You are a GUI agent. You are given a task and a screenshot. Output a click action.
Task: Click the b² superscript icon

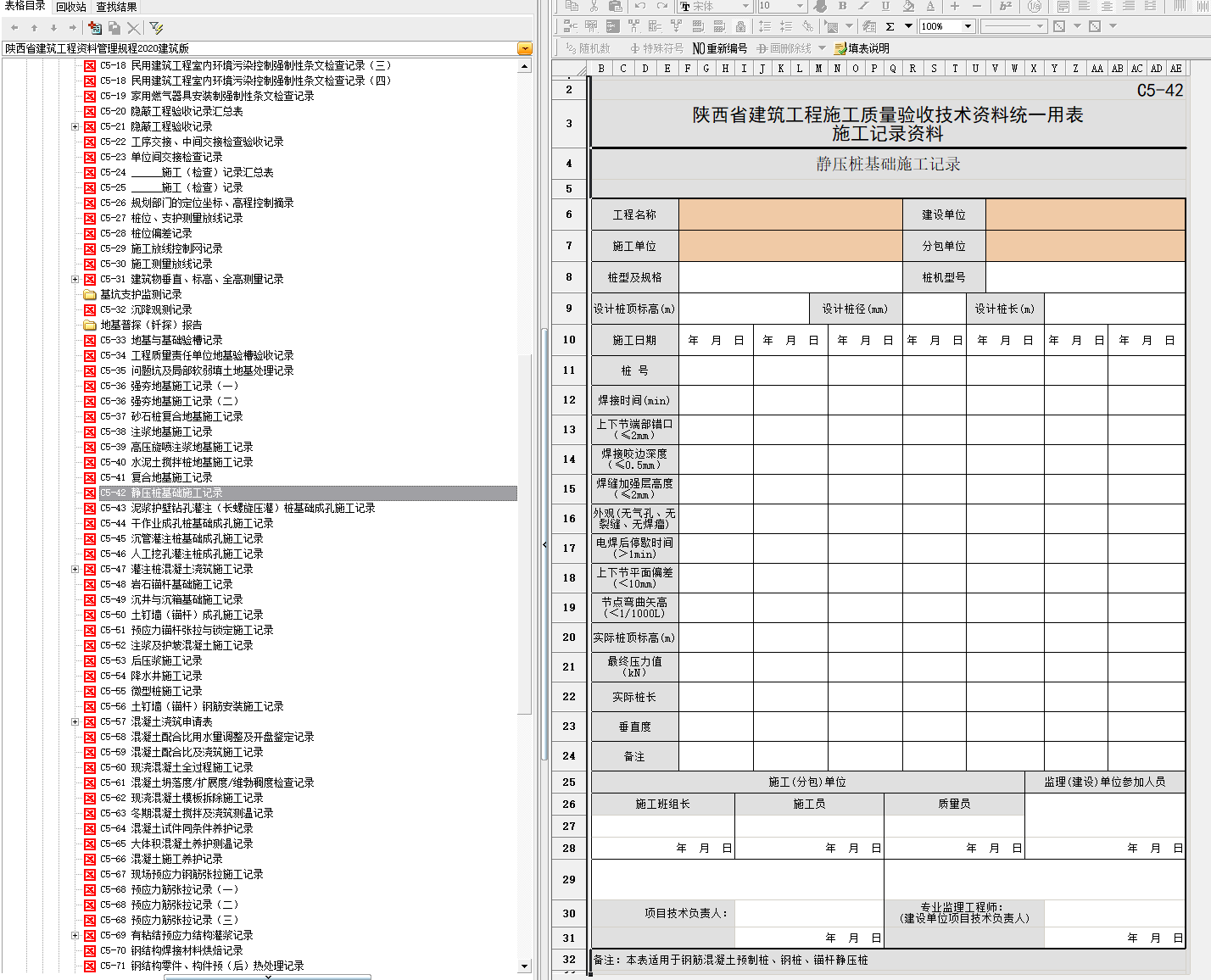[x=1006, y=6]
